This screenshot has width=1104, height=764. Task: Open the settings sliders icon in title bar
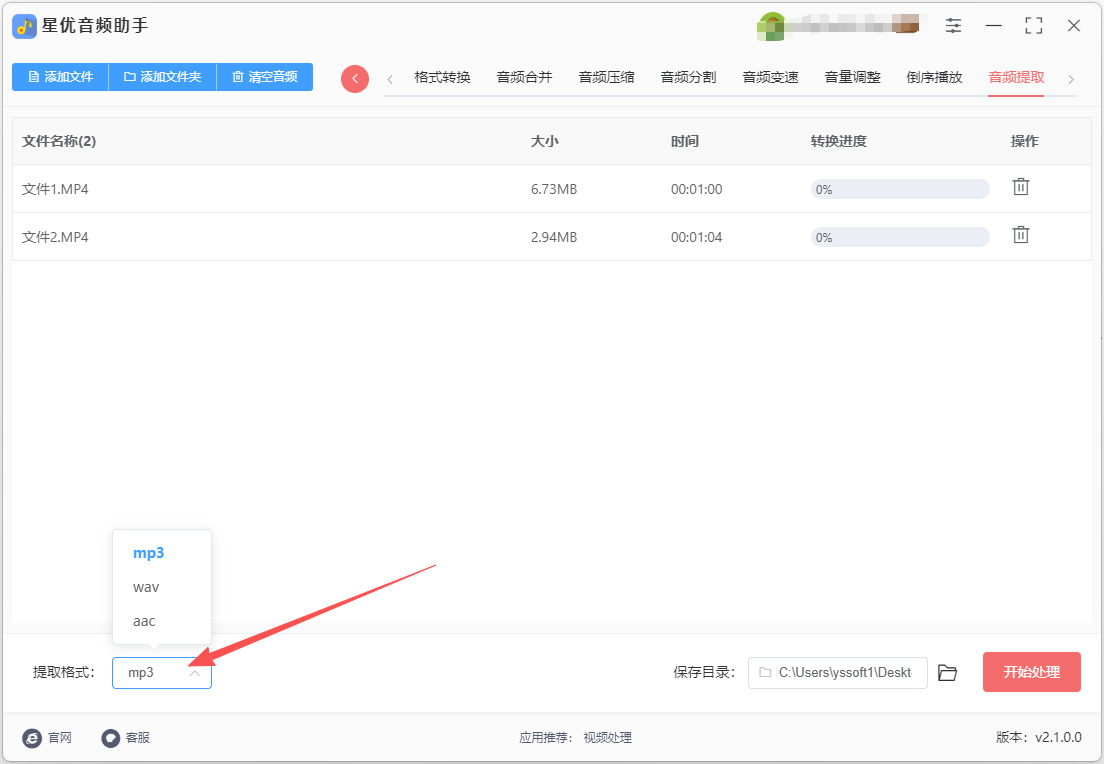953,26
